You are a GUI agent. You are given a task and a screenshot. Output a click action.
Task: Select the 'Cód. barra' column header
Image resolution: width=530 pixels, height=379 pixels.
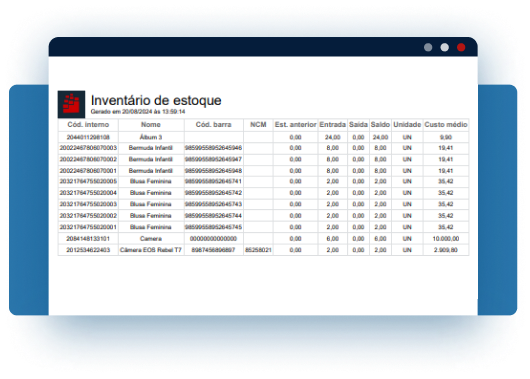[214, 125]
